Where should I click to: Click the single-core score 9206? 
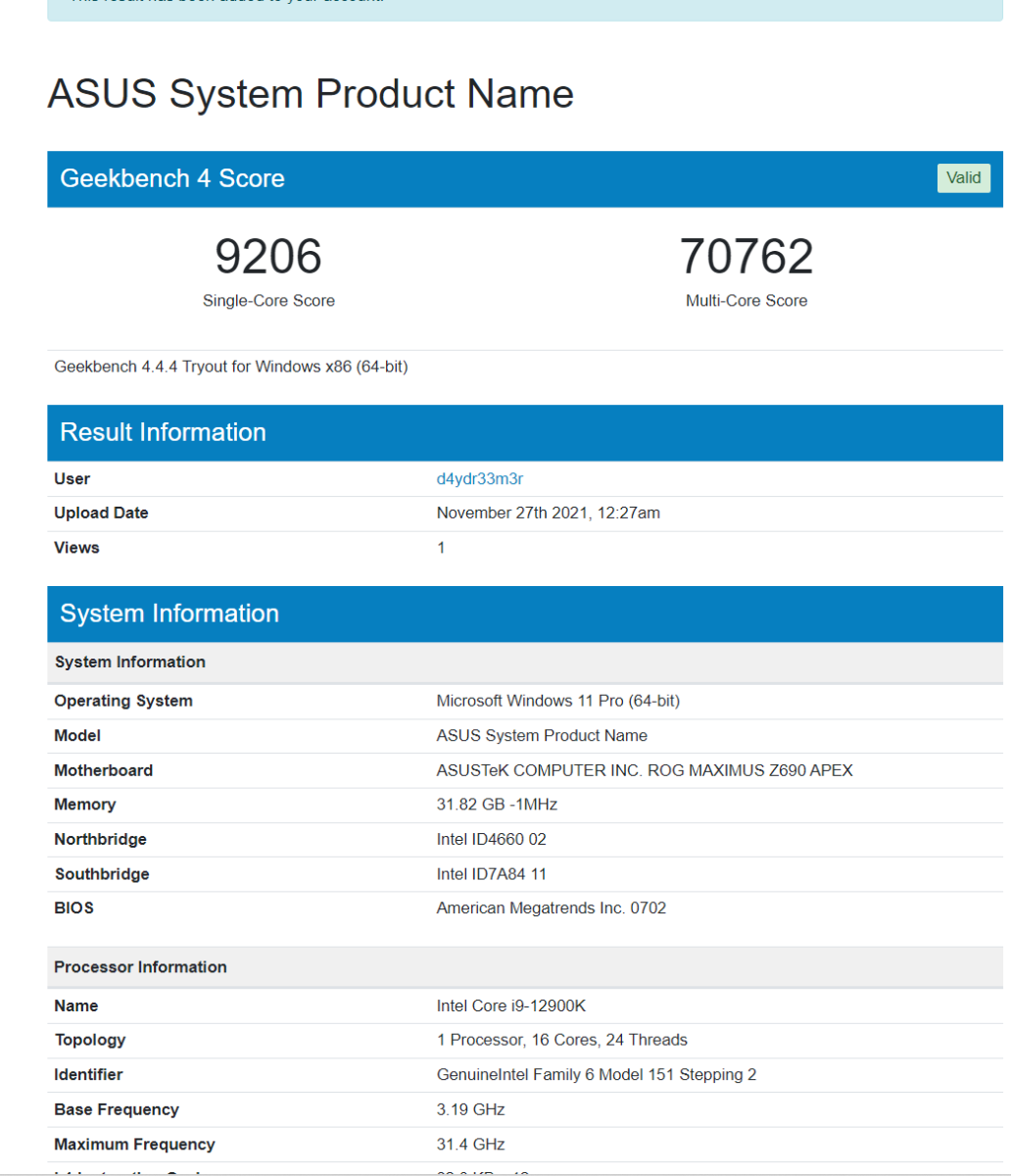point(268,257)
